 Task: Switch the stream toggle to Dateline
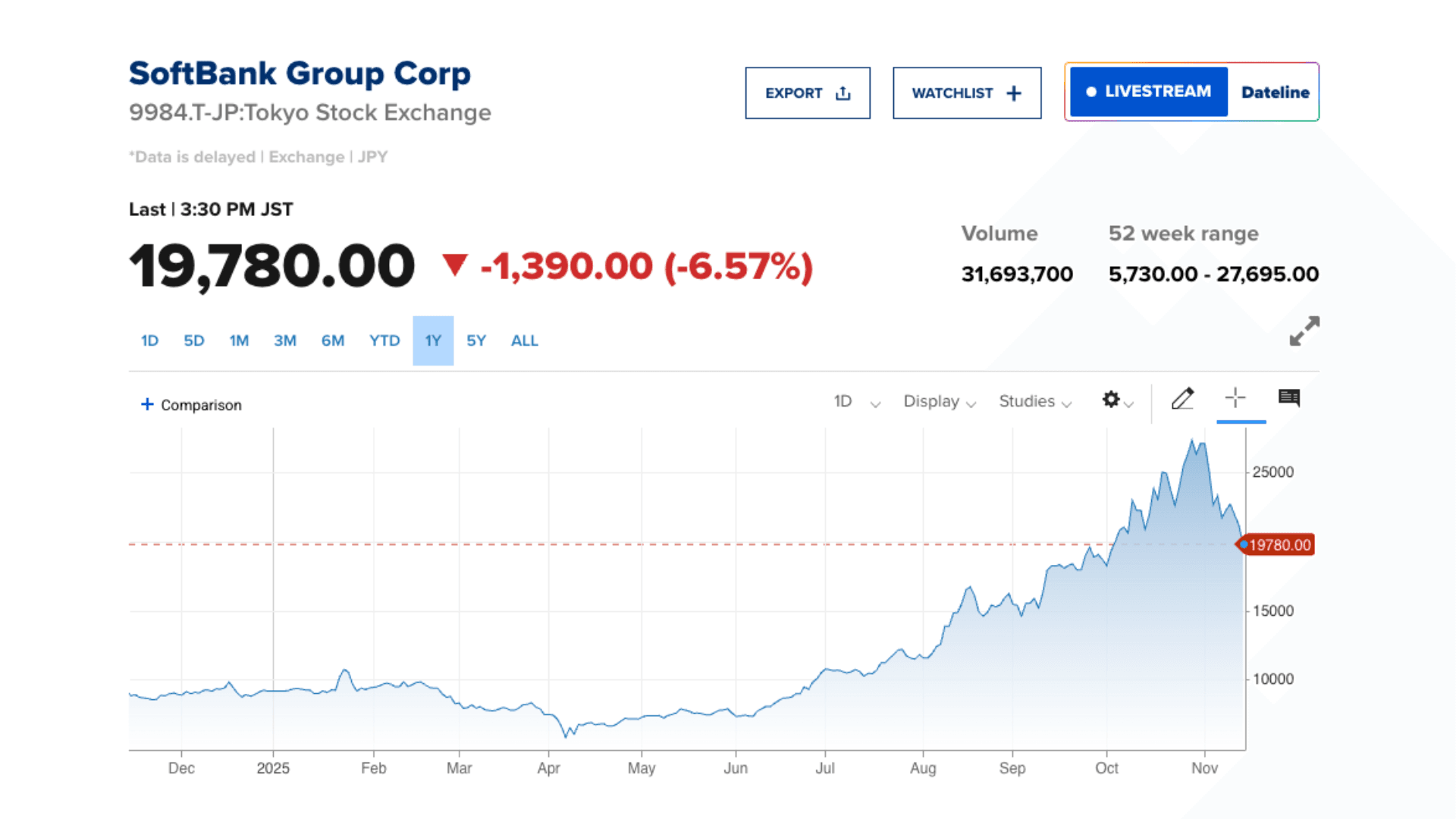(1275, 92)
